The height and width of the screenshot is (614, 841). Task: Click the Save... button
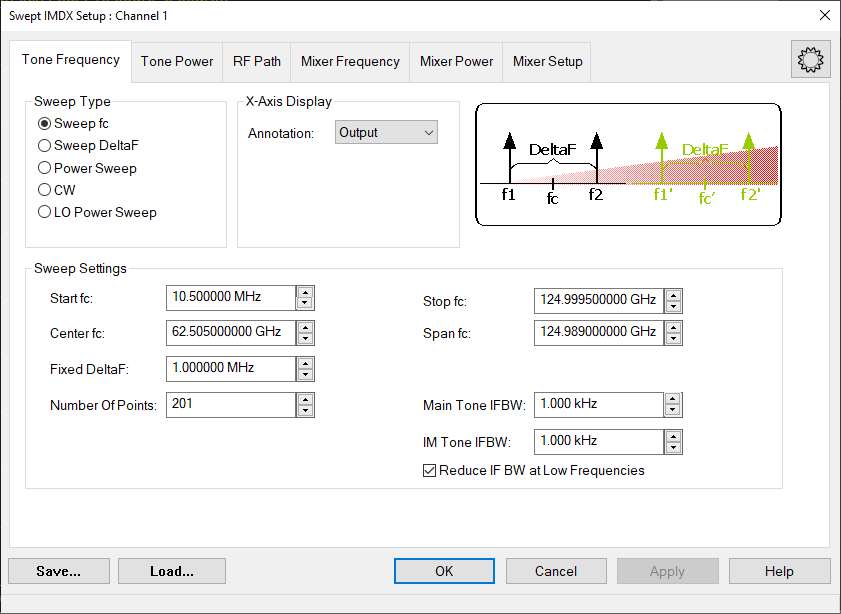point(59,571)
